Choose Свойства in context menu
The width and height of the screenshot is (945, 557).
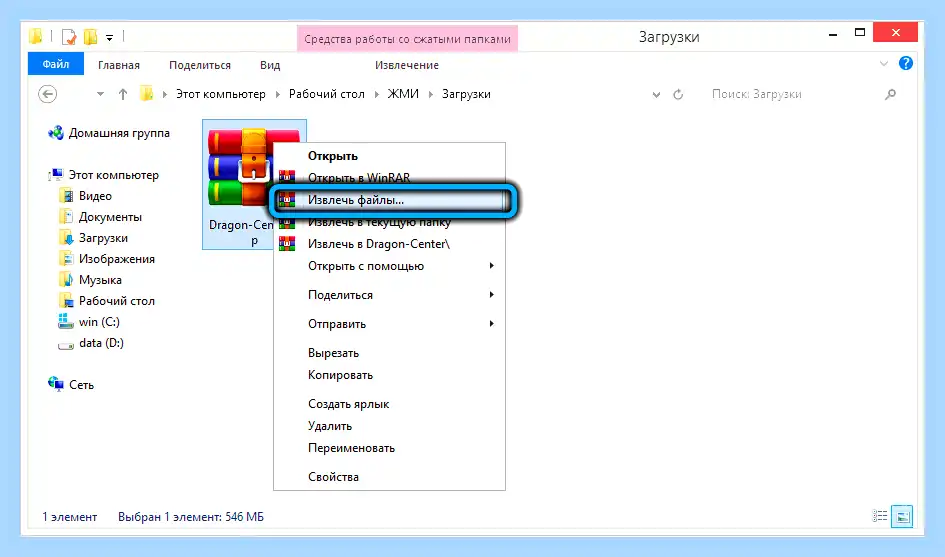coord(389,477)
